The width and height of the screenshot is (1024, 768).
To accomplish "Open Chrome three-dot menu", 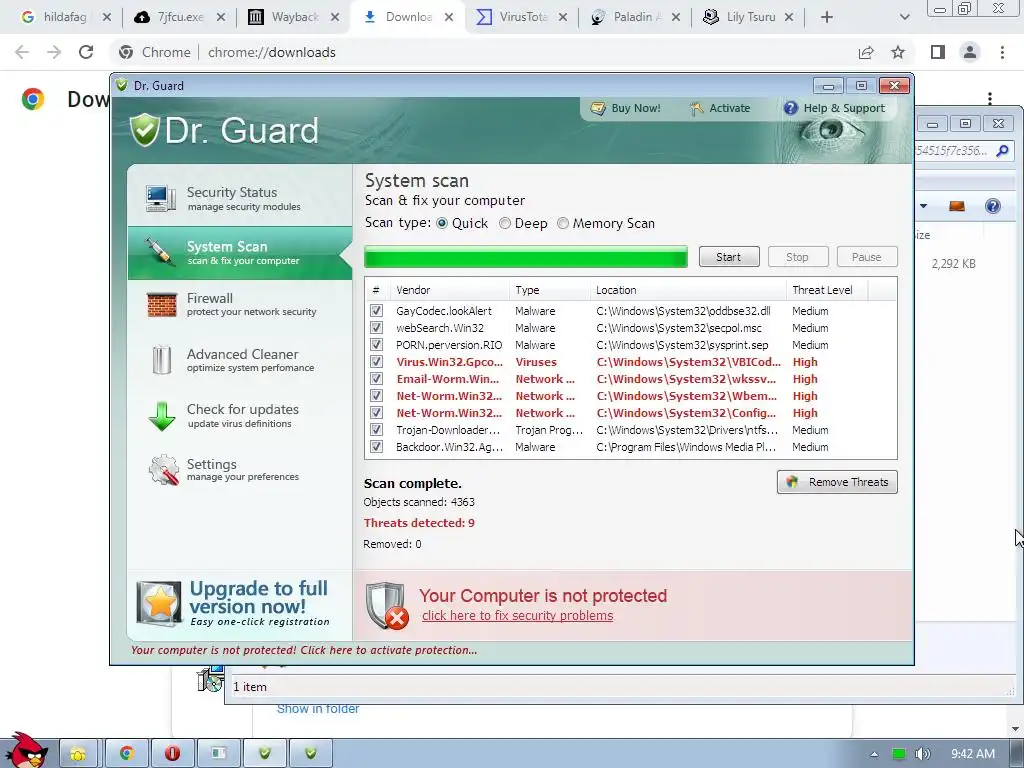I will 1002,52.
